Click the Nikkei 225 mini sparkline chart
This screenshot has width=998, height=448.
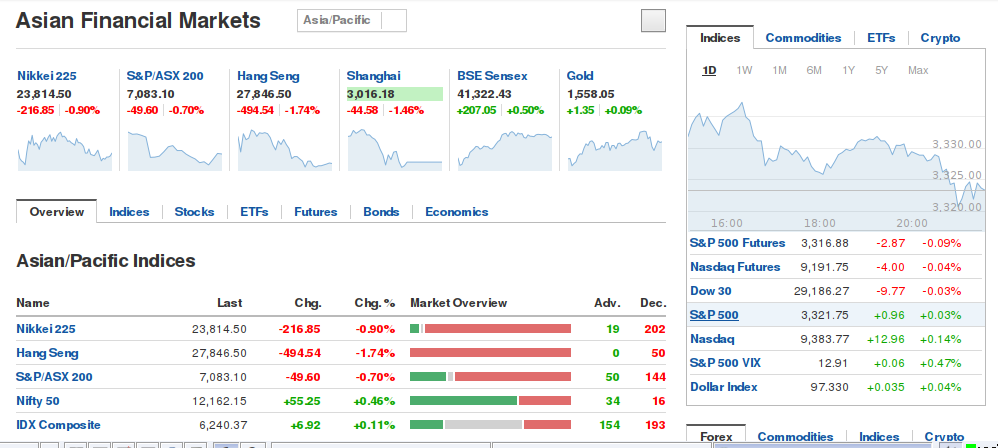(x=65, y=151)
